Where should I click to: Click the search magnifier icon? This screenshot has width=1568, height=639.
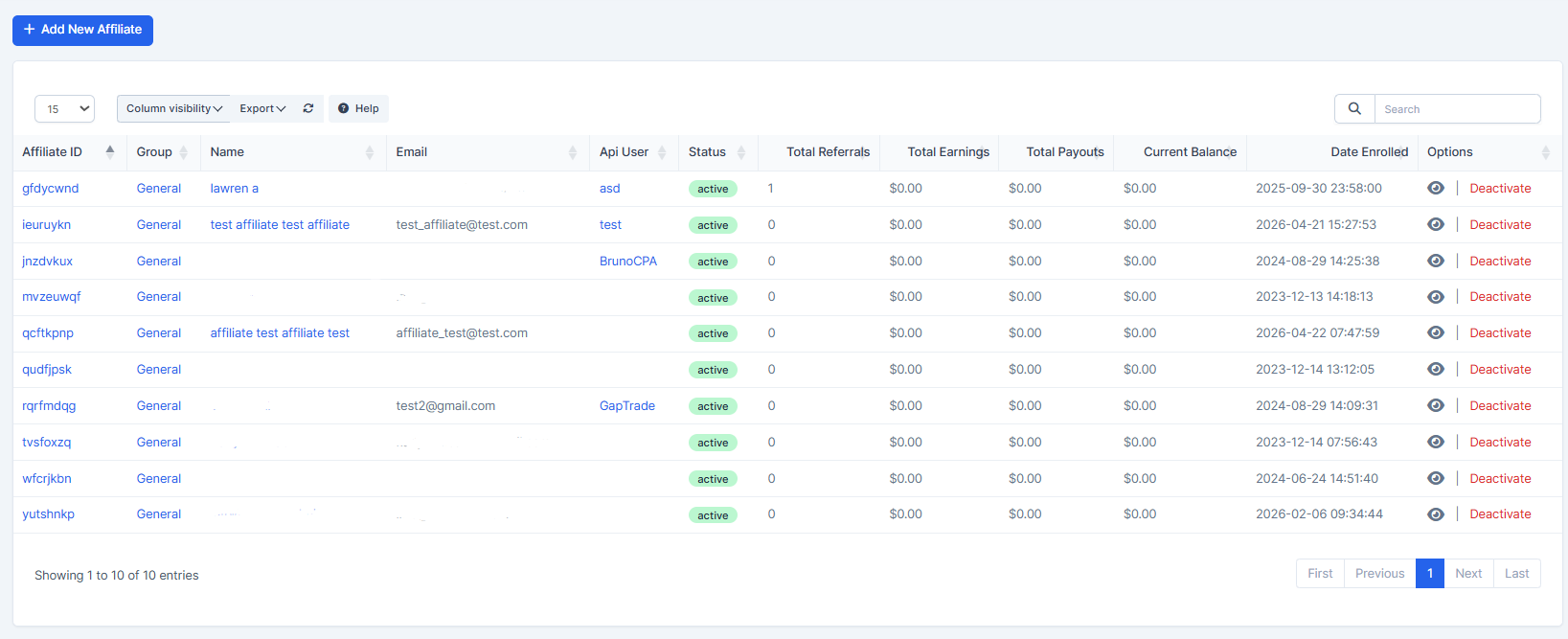click(x=1354, y=109)
